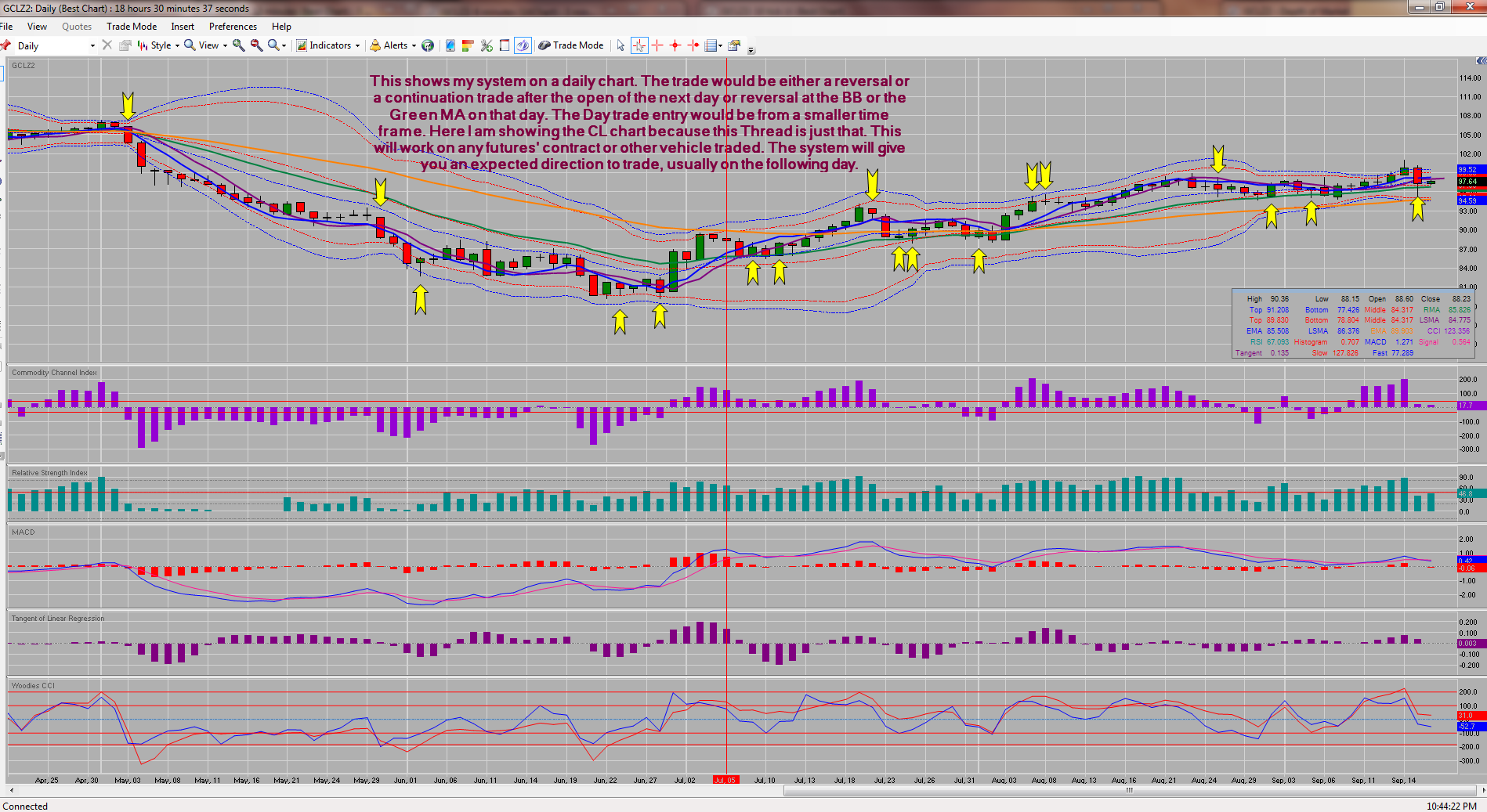Viewport: 1487px width, 812px height.
Task: Click the double-chevron collapse icon at chart top-right
Action: (x=1481, y=61)
